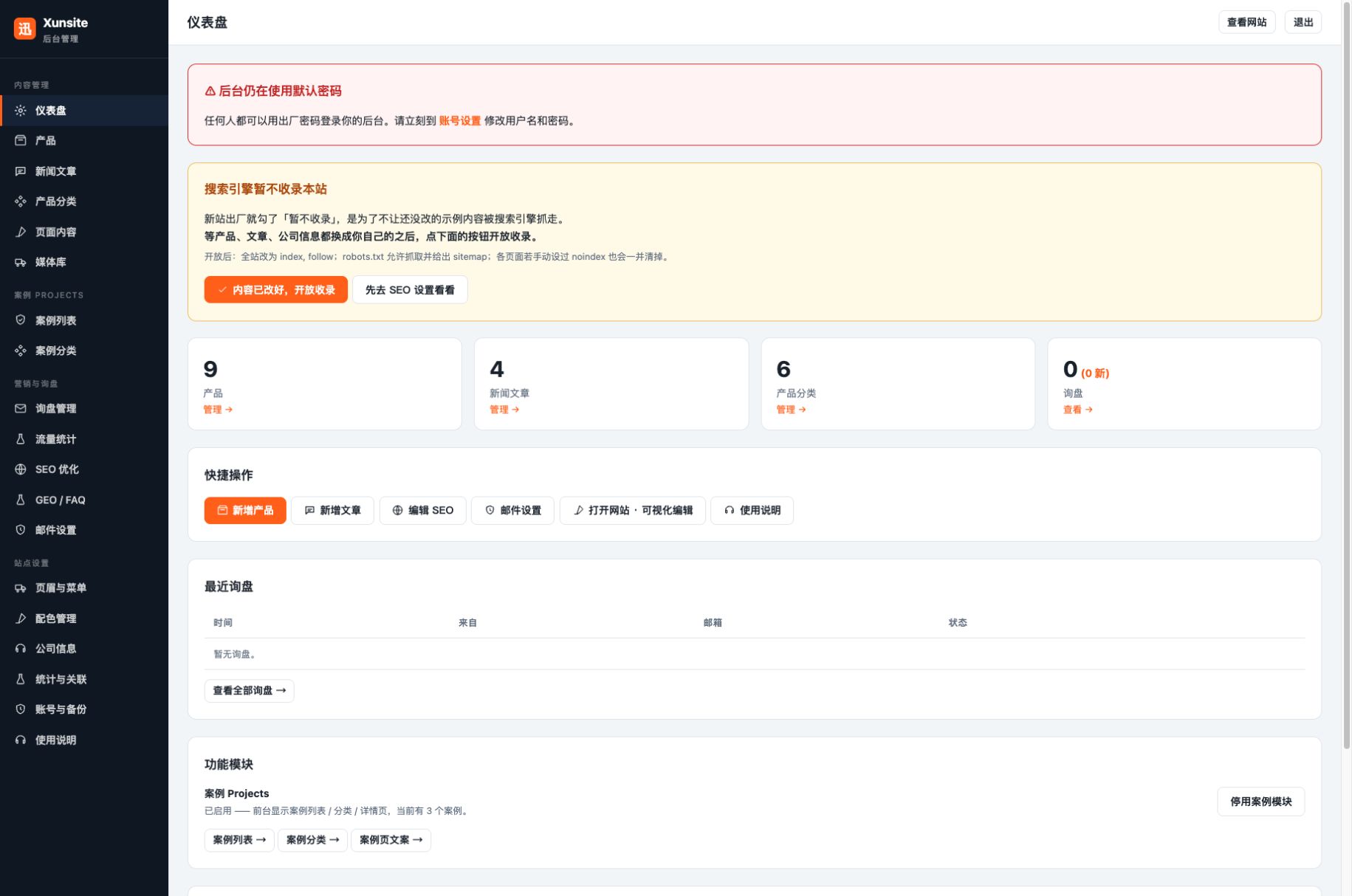Screen dimensions: 1352x896
Task: Click 查看 link under 询盘 count
Action: pos(1078,410)
